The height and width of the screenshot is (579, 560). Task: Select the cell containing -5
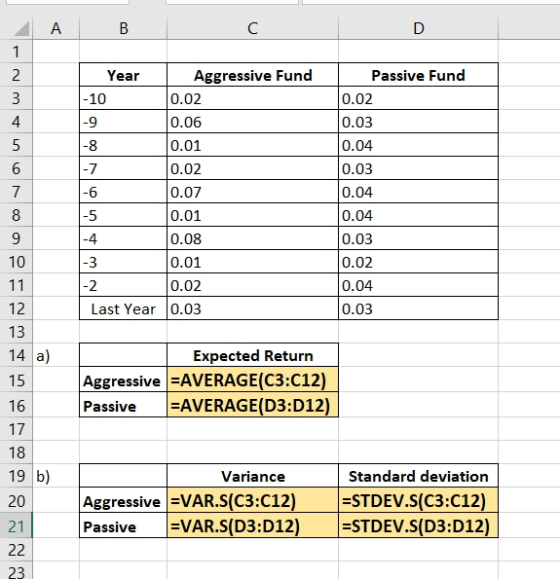pos(123,215)
